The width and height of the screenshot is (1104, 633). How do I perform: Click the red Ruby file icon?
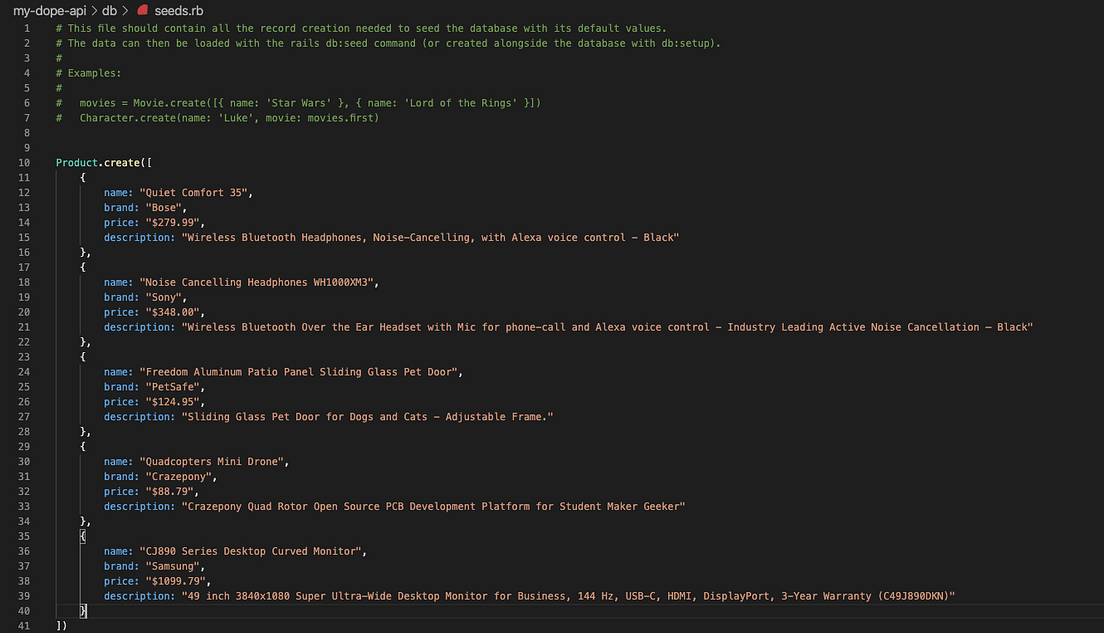pyautogui.click(x=142, y=10)
